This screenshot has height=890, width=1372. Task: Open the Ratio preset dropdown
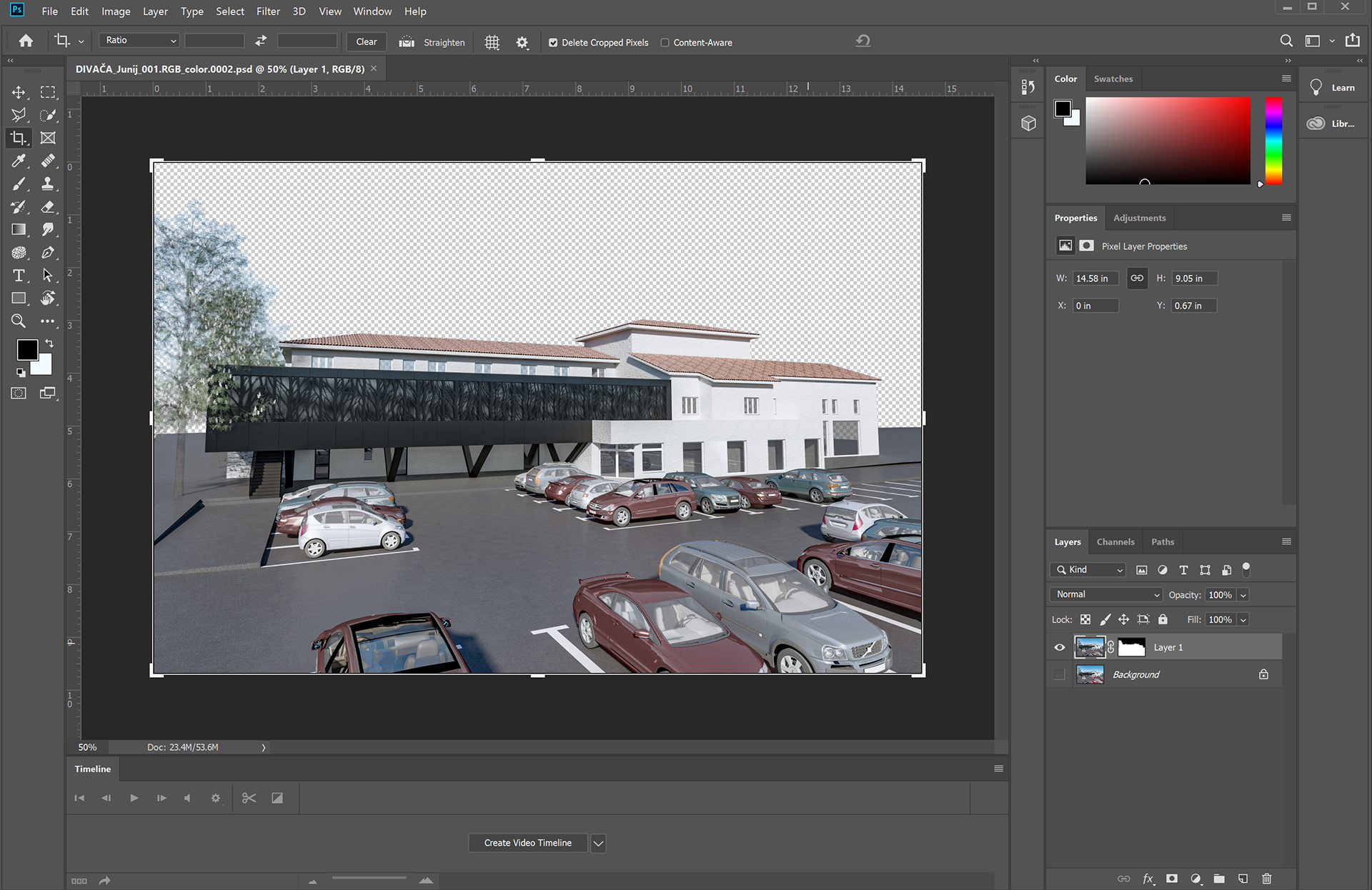click(139, 41)
